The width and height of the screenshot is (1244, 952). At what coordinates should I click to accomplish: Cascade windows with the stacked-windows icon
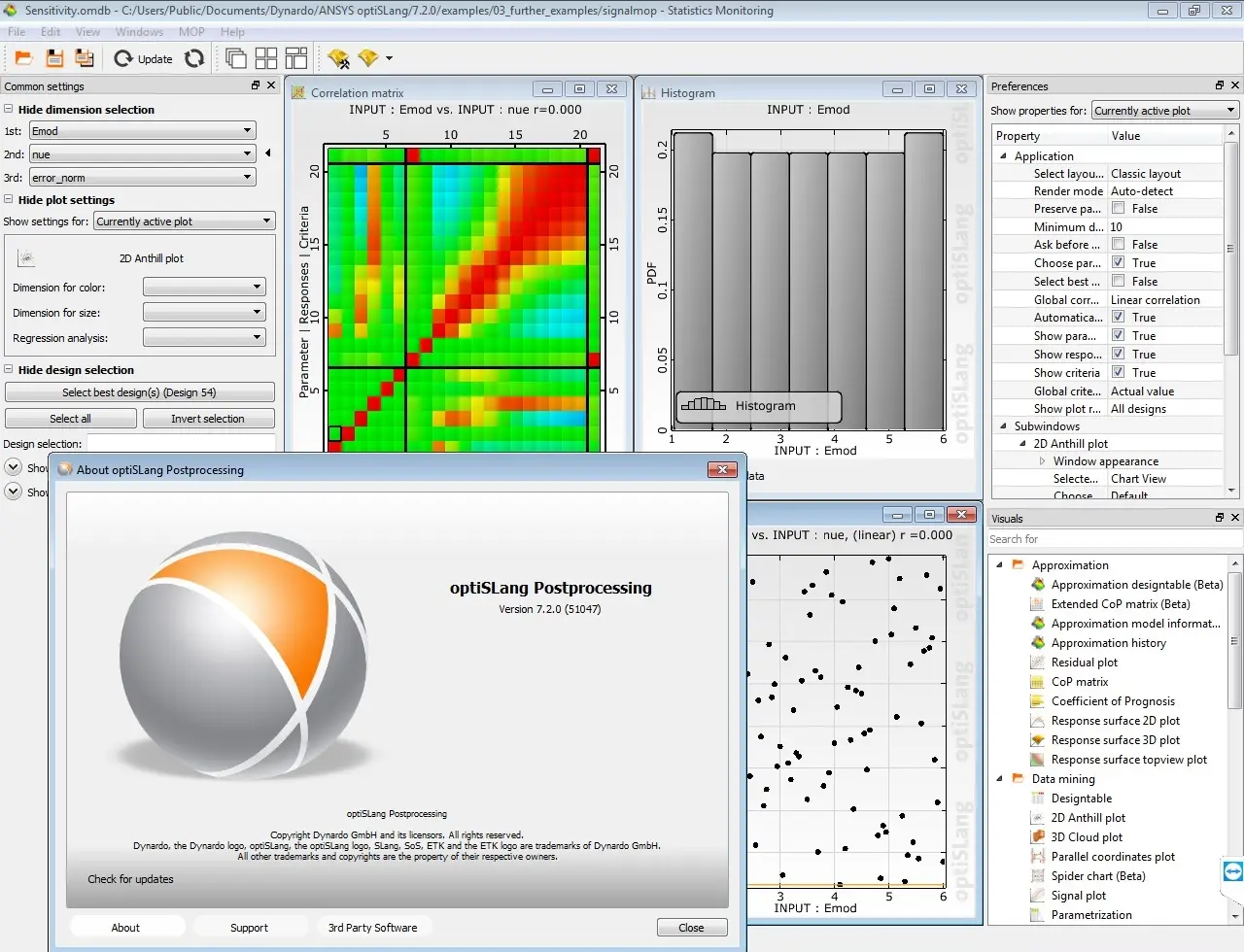(236, 58)
